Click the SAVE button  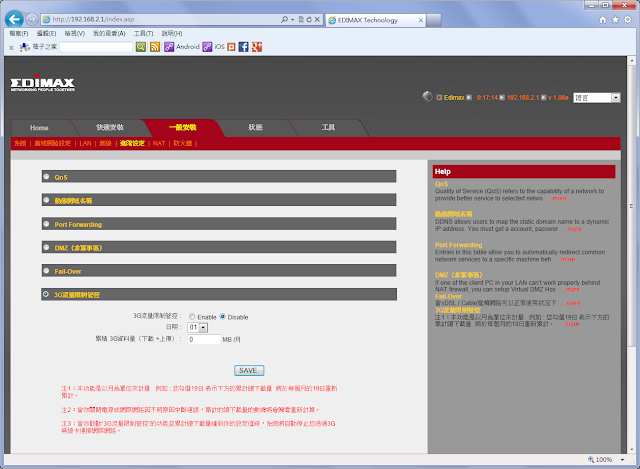(x=249, y=370)
